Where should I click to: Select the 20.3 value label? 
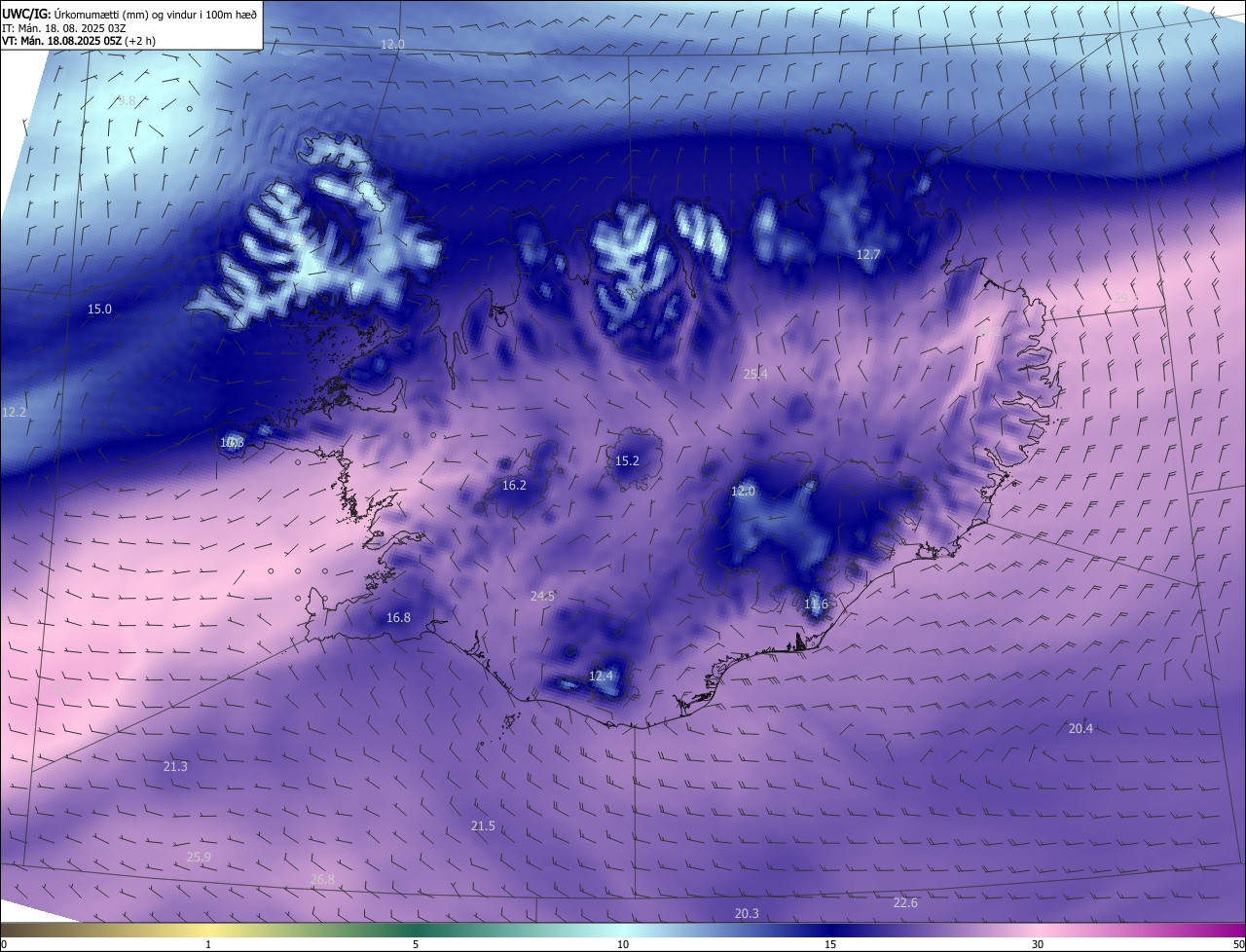click(747, 914)
